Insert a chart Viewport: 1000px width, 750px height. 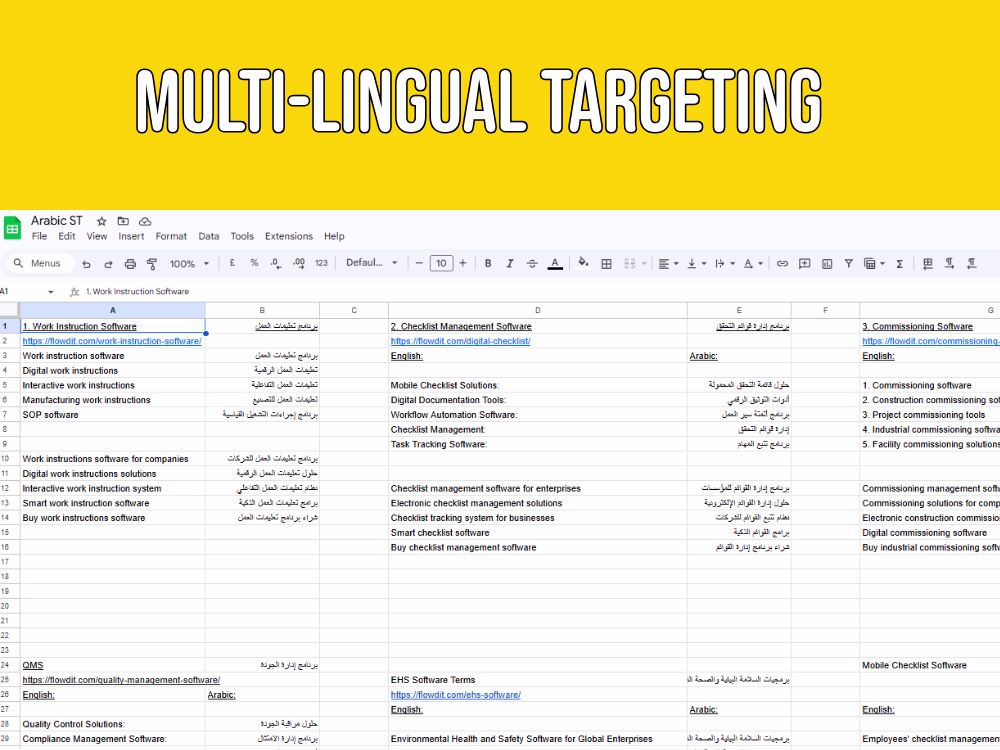[x=827, y=263]
